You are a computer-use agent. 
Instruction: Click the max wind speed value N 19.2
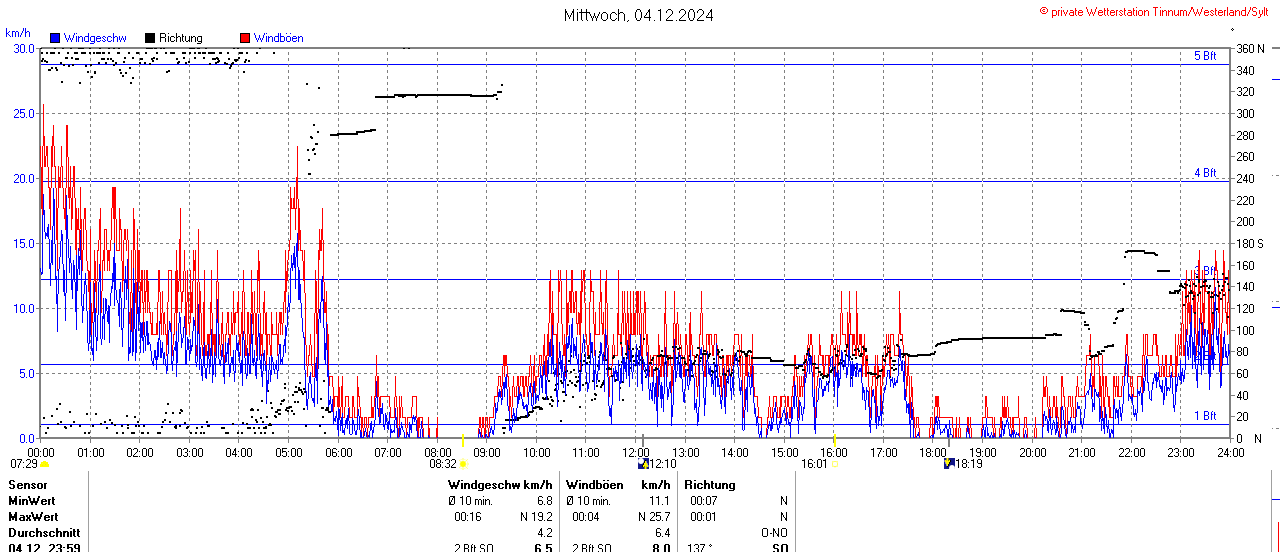536,517
